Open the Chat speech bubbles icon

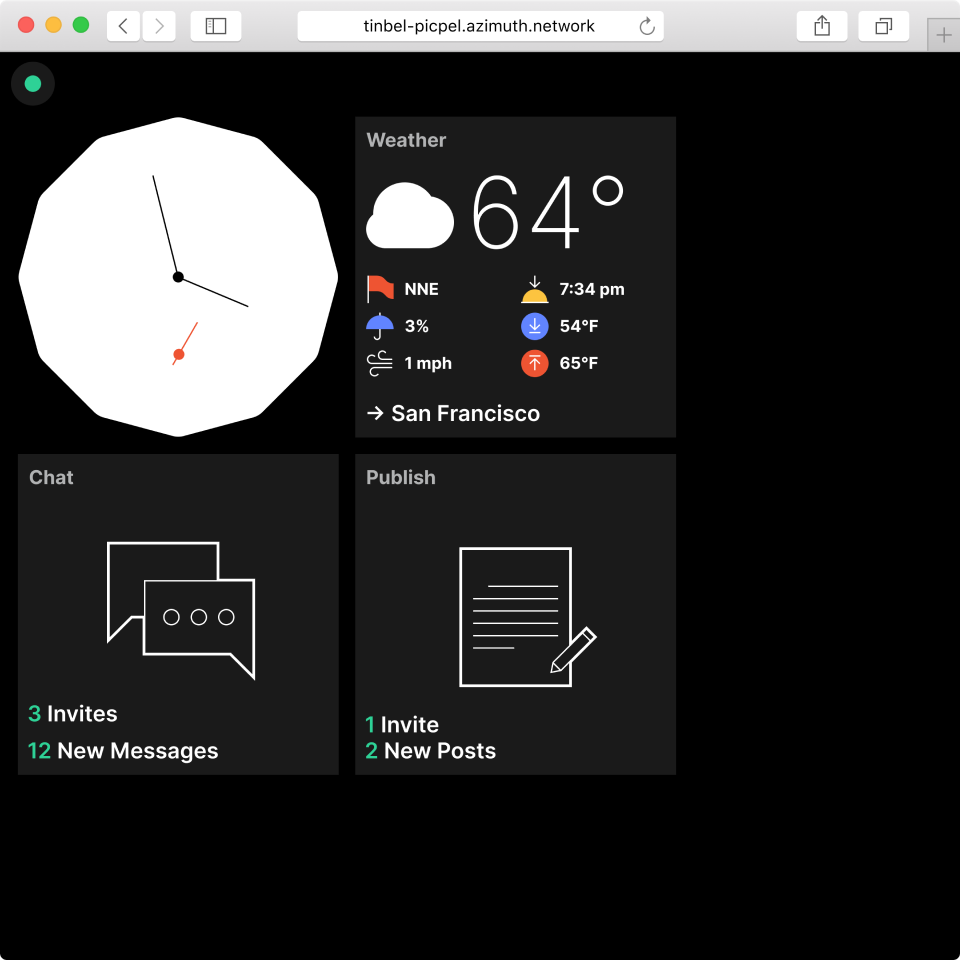point(181,610)
